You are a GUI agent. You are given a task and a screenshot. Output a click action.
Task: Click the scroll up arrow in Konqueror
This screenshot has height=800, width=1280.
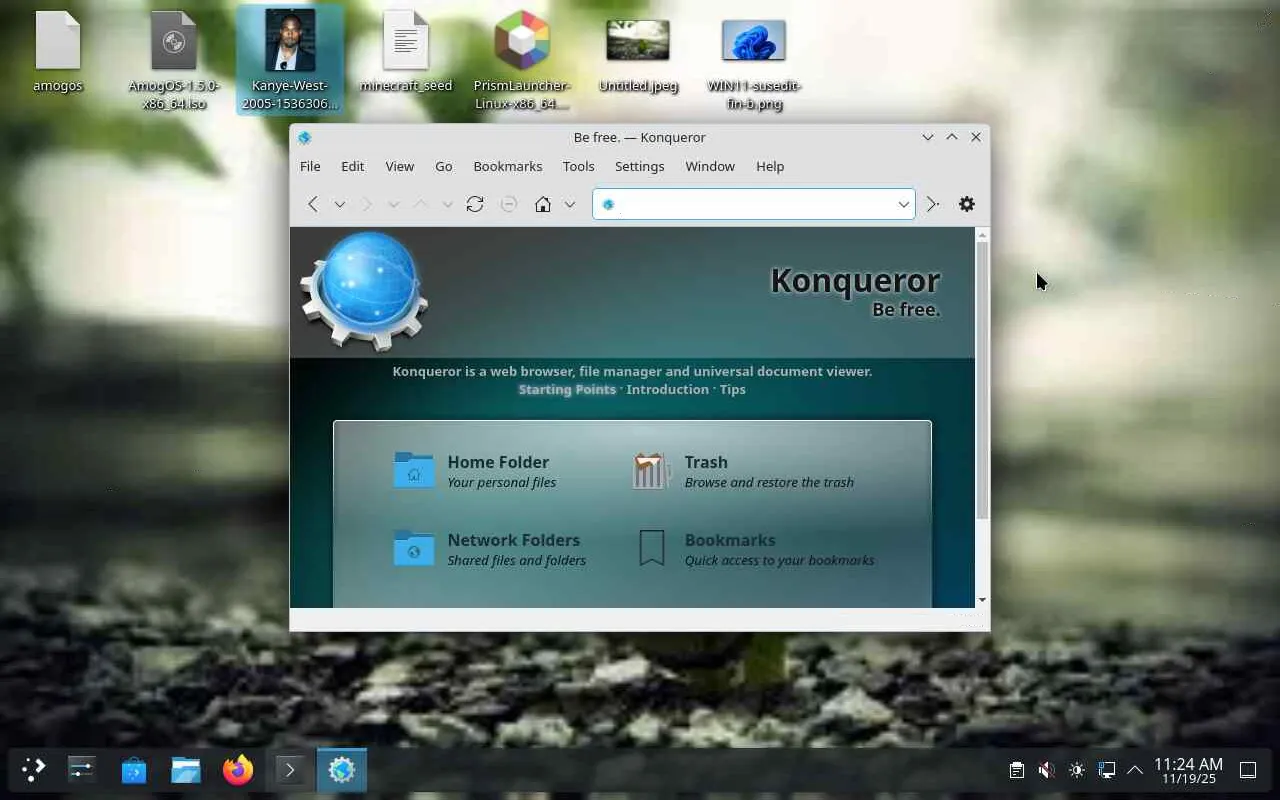982,235
